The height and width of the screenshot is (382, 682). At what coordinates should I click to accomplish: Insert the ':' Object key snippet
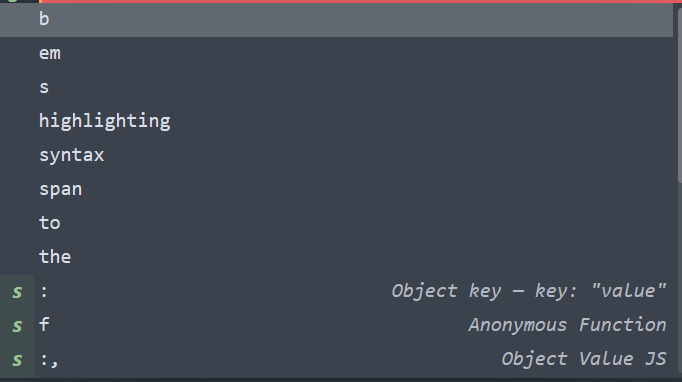pyautogui.click(x=336, y=292)
